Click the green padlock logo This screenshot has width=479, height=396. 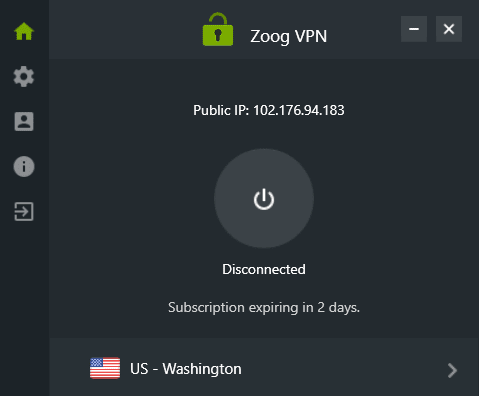point(218,29)
